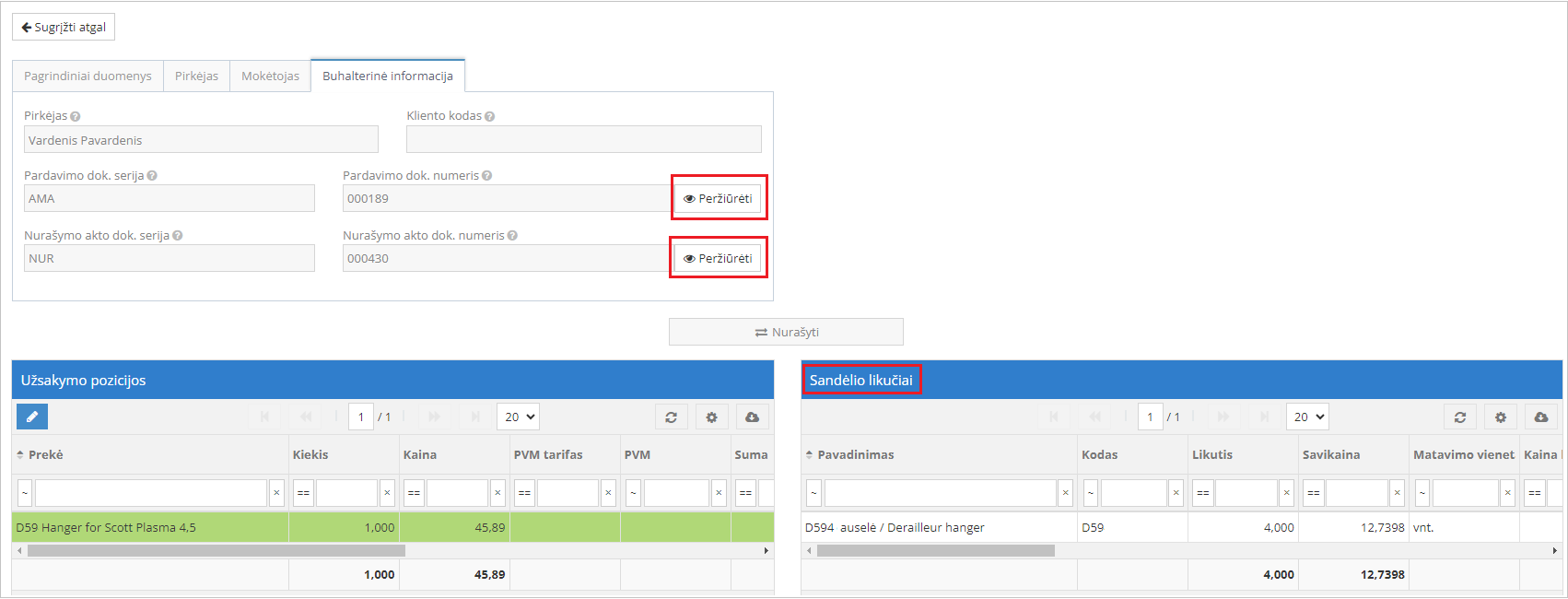Image resolution: width=1568 pixels, height=599 pixels.
Task: Refresh the Sandėlio likučiai grid
Action: tap(1459, 417)
